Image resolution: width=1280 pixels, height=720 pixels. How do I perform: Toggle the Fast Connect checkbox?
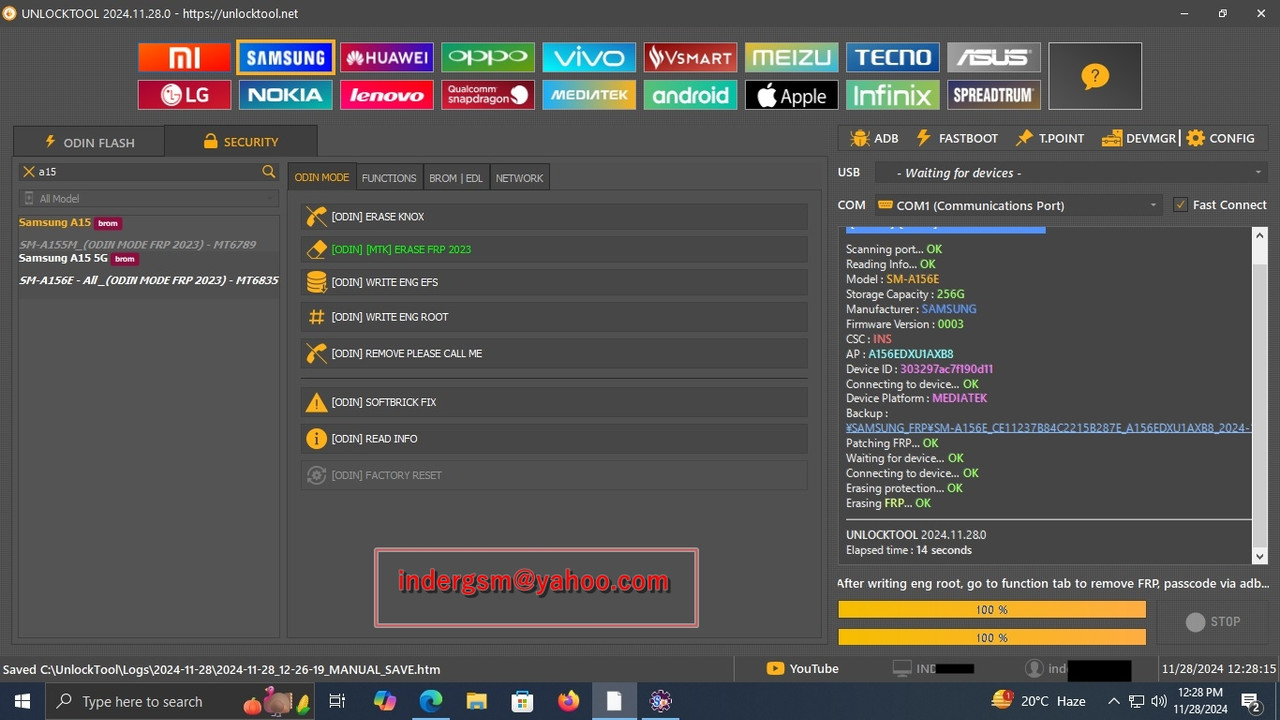pos(1180,205)
